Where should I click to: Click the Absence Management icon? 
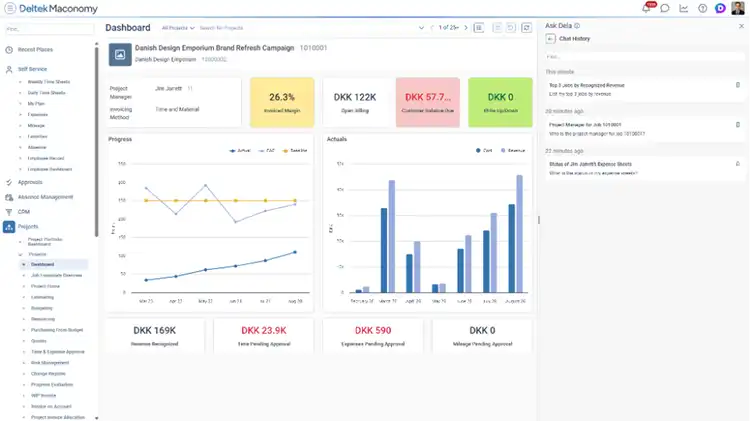click(9, 197)
